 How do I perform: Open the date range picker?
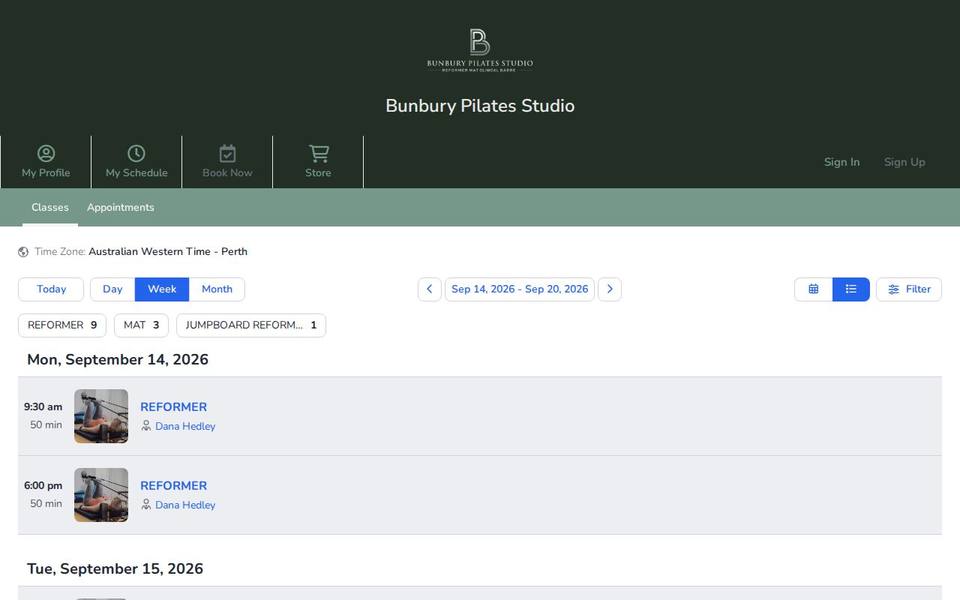coord(520,289)
